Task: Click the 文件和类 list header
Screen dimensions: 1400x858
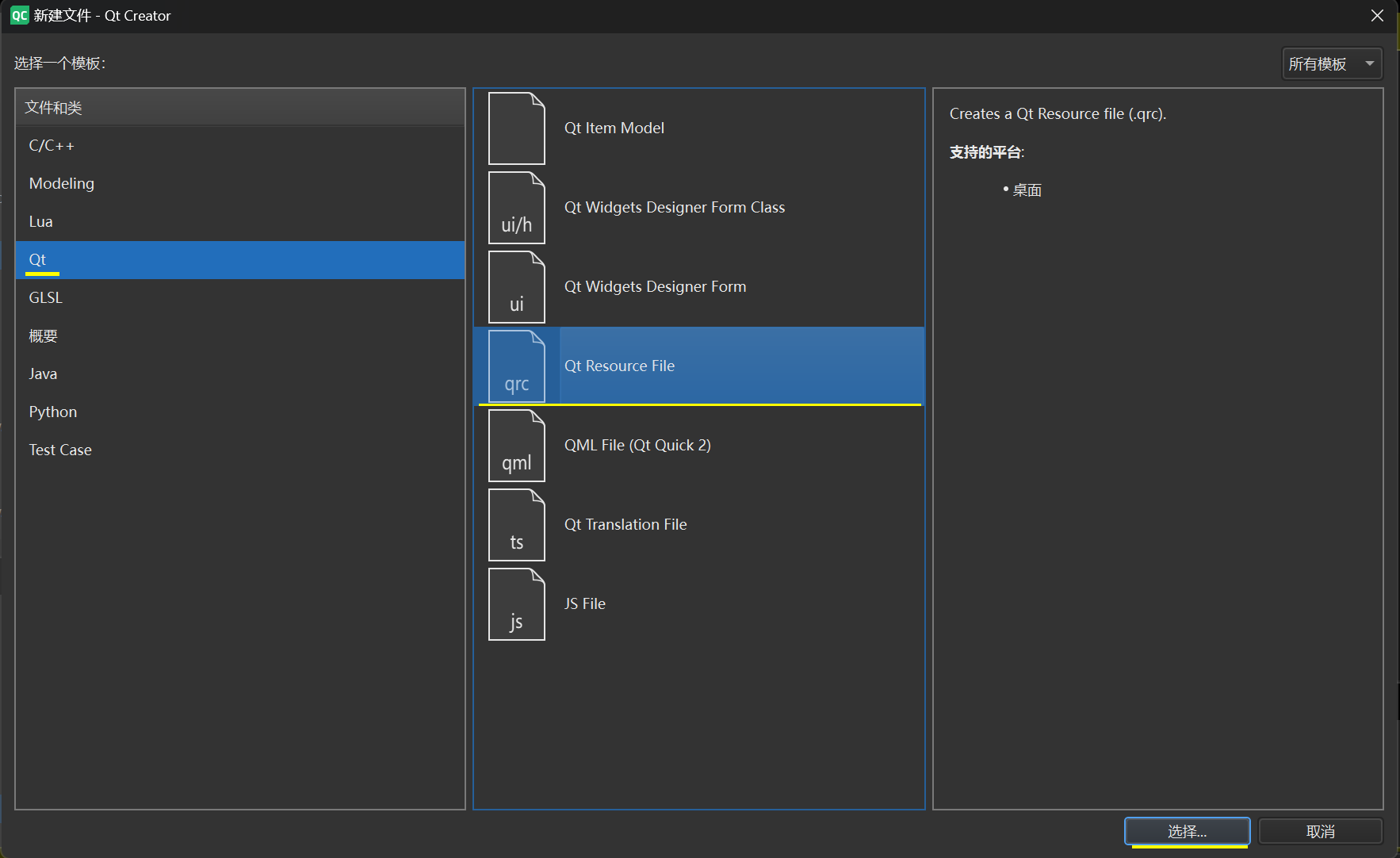Action: pos(240,107)
